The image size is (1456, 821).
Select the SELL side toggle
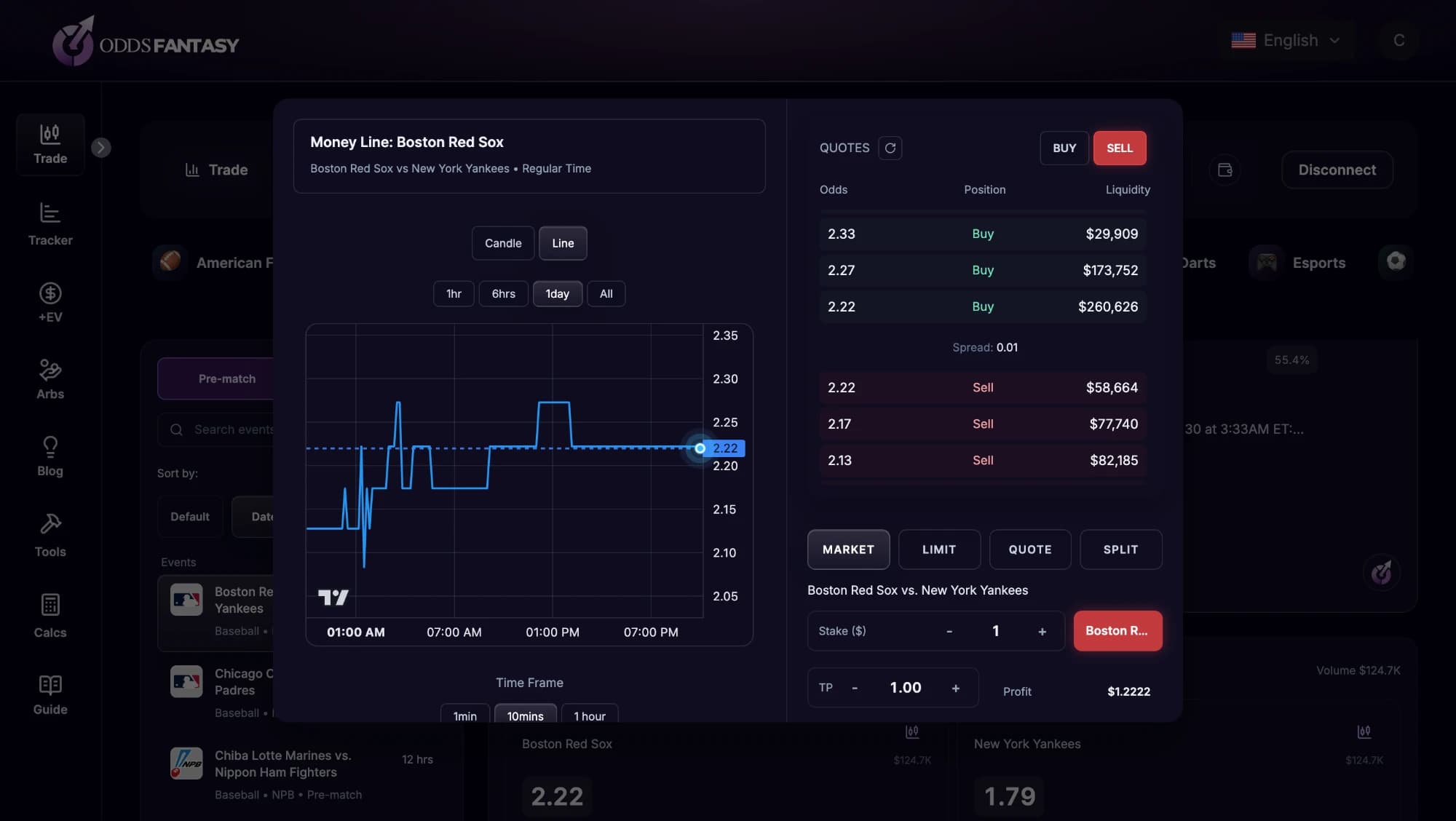(x=1120, y=148)
